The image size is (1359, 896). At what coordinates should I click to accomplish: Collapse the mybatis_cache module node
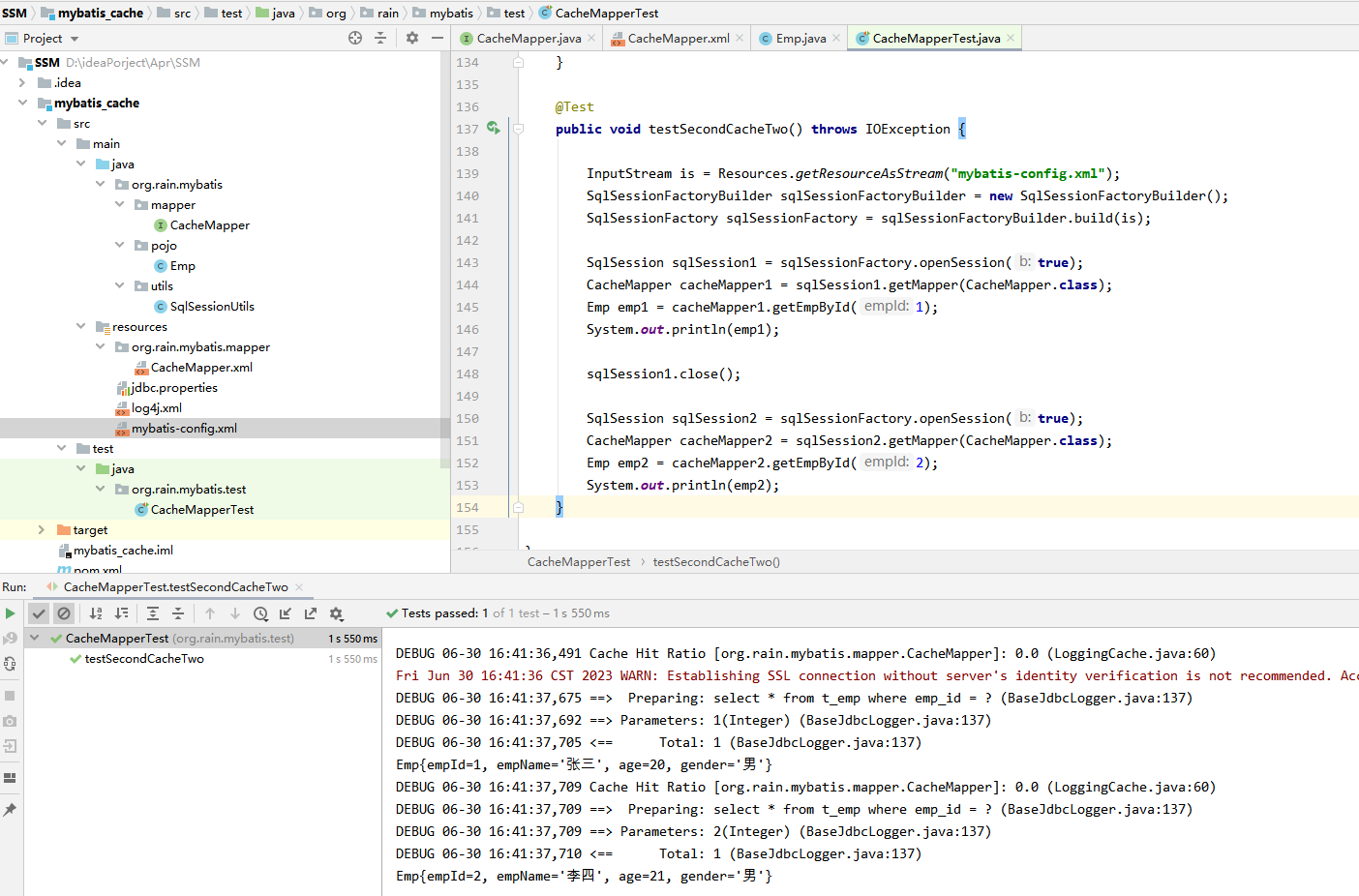pos(22,103)
